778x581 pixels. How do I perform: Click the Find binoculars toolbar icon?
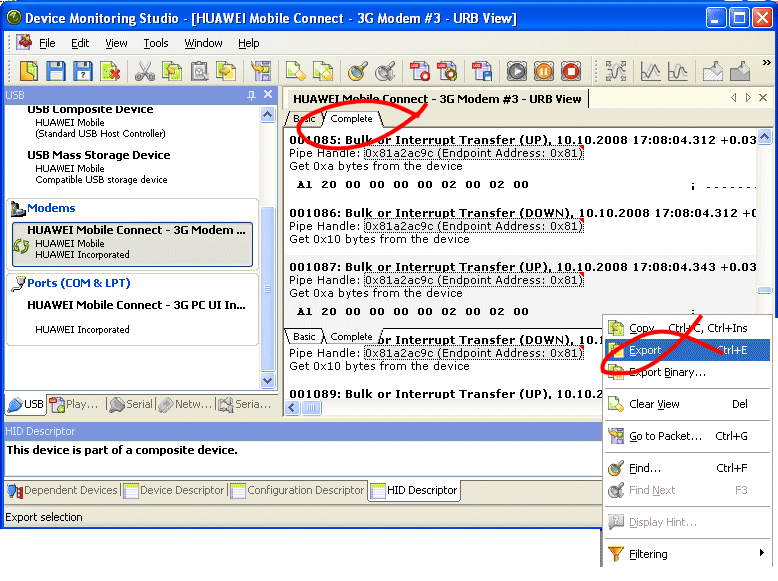(358, 71)
